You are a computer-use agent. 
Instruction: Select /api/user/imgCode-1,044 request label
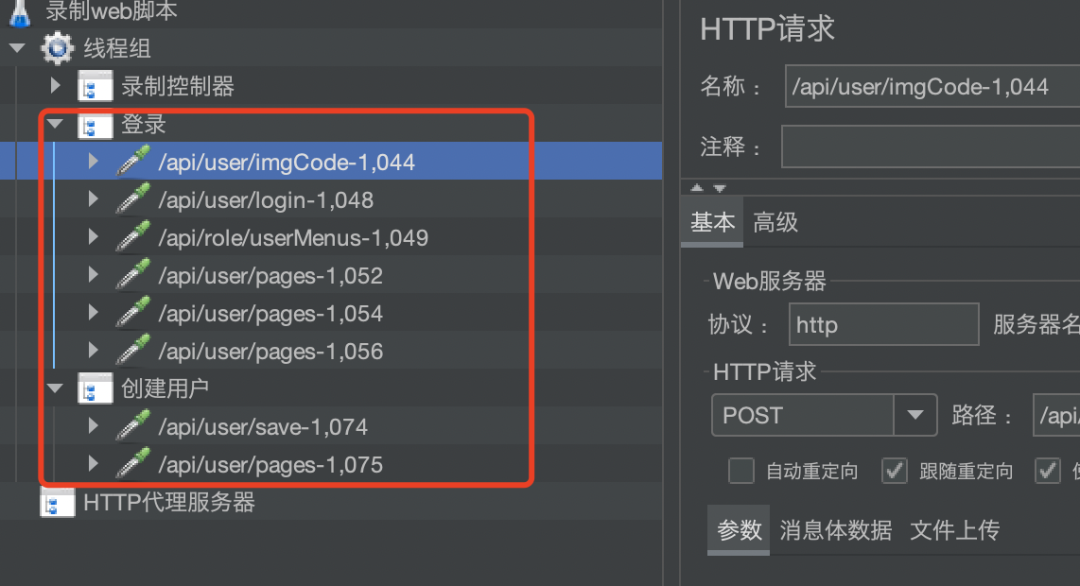point(287,162)
